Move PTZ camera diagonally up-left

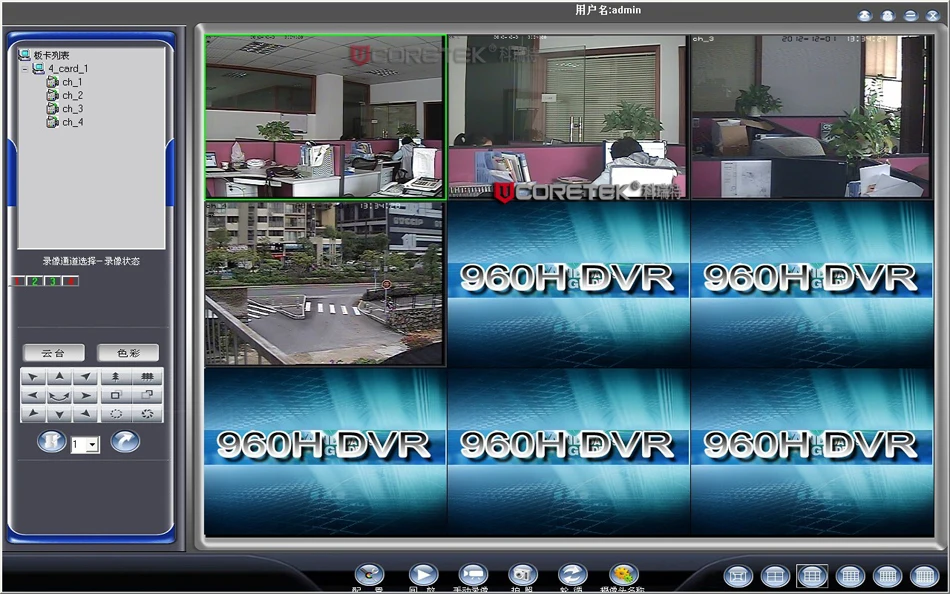[33, 377]
